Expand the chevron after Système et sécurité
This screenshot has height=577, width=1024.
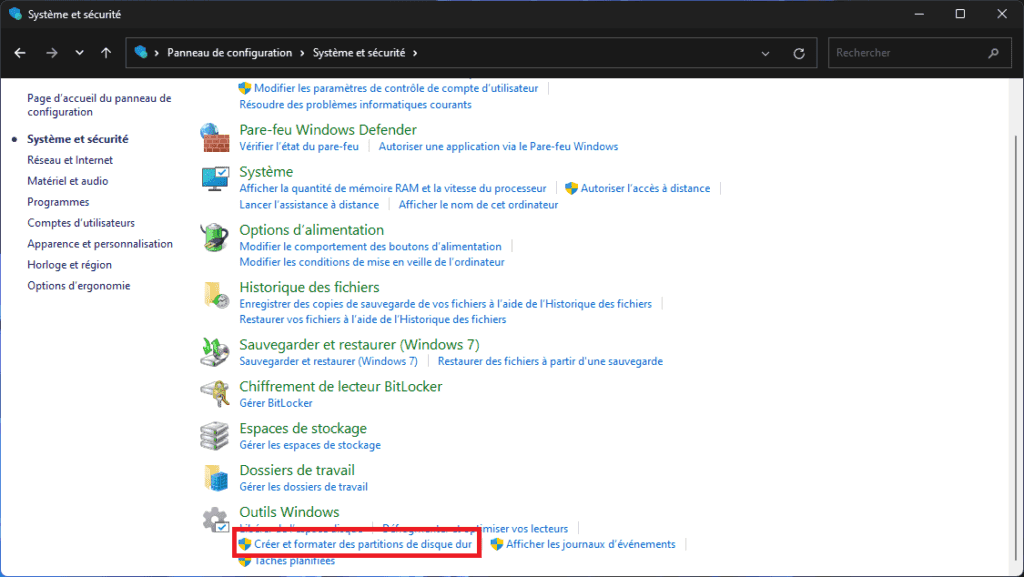[x=415, y=53]
